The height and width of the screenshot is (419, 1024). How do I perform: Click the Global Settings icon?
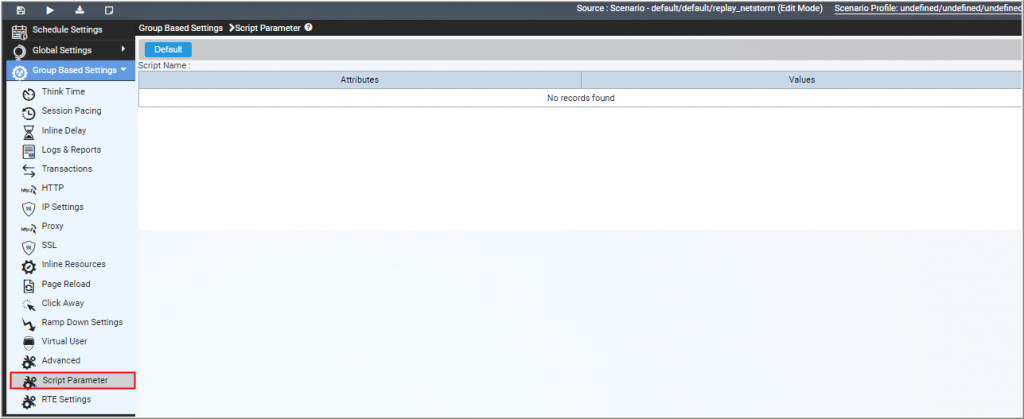point(20,52)
